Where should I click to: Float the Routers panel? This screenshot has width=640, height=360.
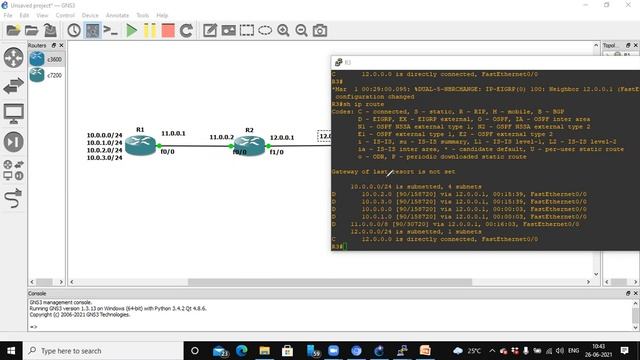tap(54, 45)
